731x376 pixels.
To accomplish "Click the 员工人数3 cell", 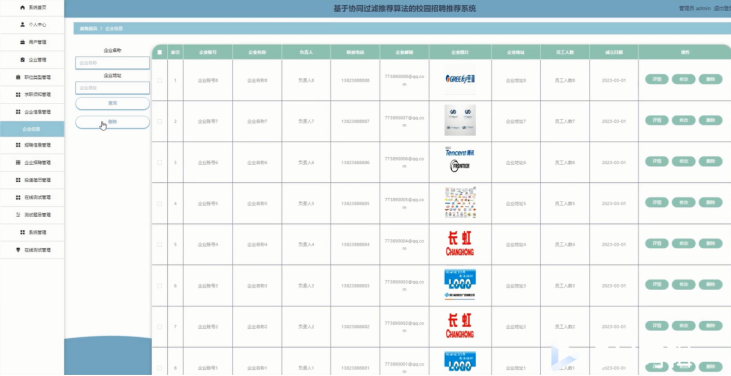I will point(565,286).
